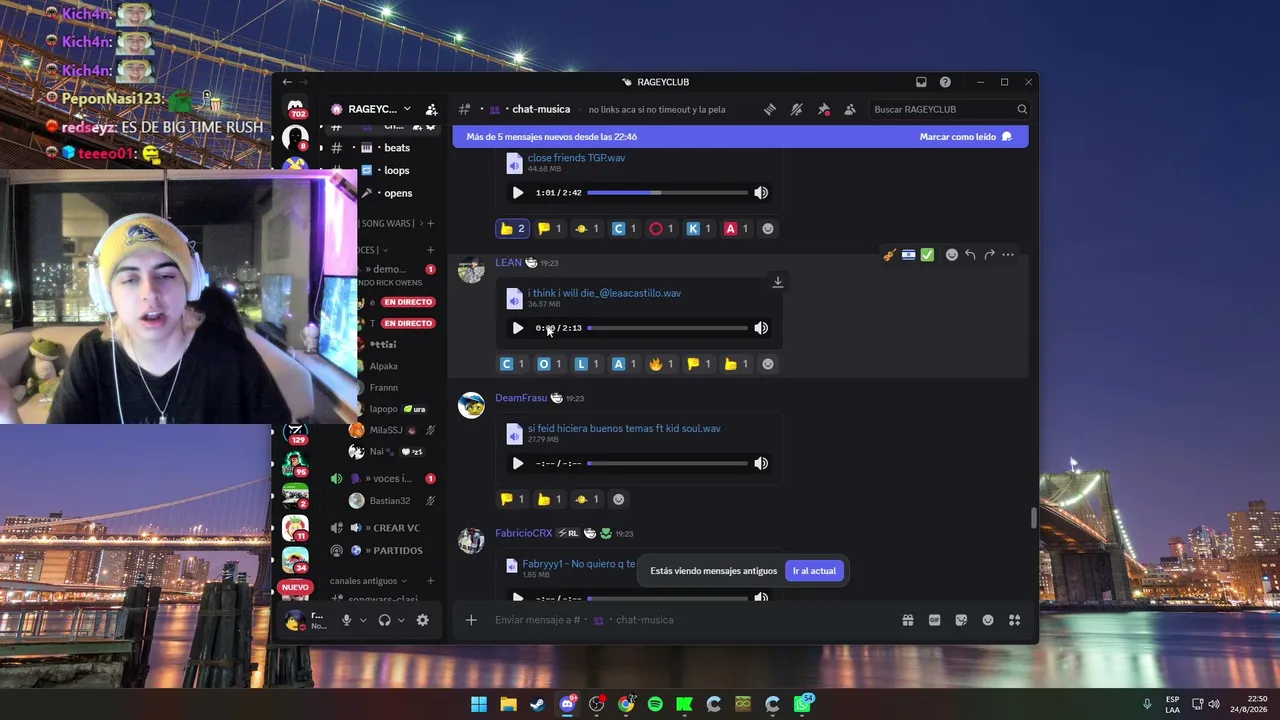This screenshot has height=720, width=1280.
Task: Forward LEAN's message
Action: pyautogui.click(x=989, y=255)
